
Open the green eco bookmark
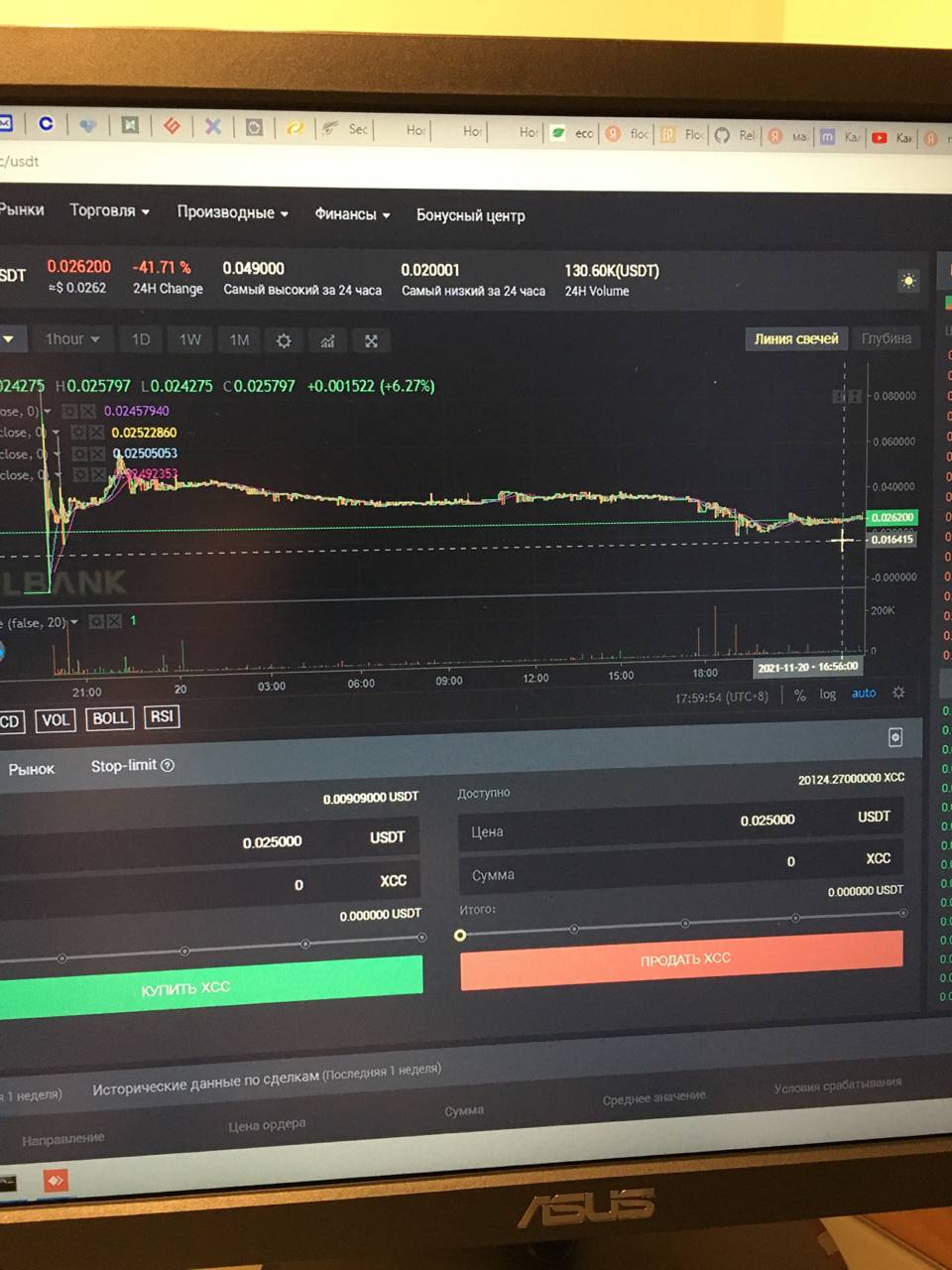click(572, 133)
